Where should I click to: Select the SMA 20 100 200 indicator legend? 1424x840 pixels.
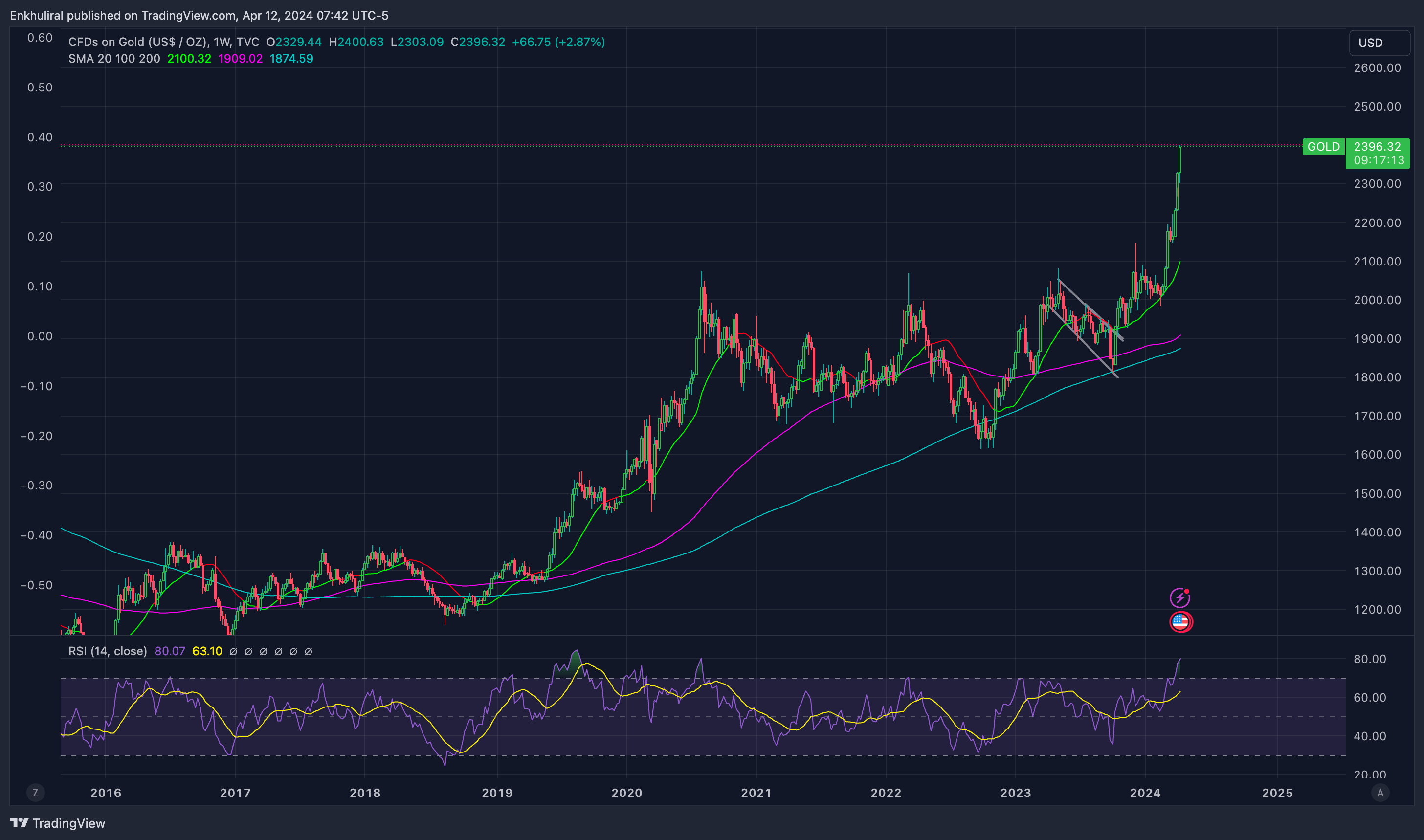click(x=114, y=59)
